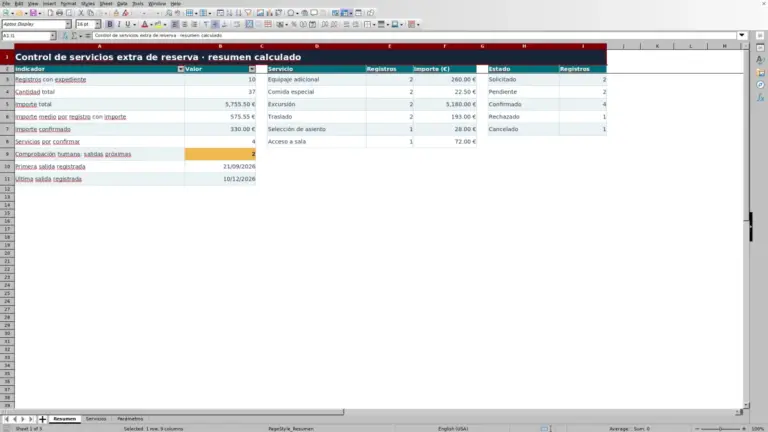Open the Select Function sum dropdown arrow
The image size is (768, 432).
[x=81, y=36]
